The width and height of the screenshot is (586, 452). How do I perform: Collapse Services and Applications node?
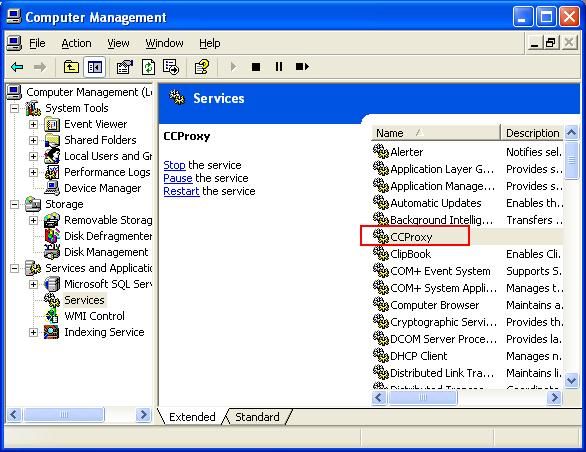click(14, 268)
